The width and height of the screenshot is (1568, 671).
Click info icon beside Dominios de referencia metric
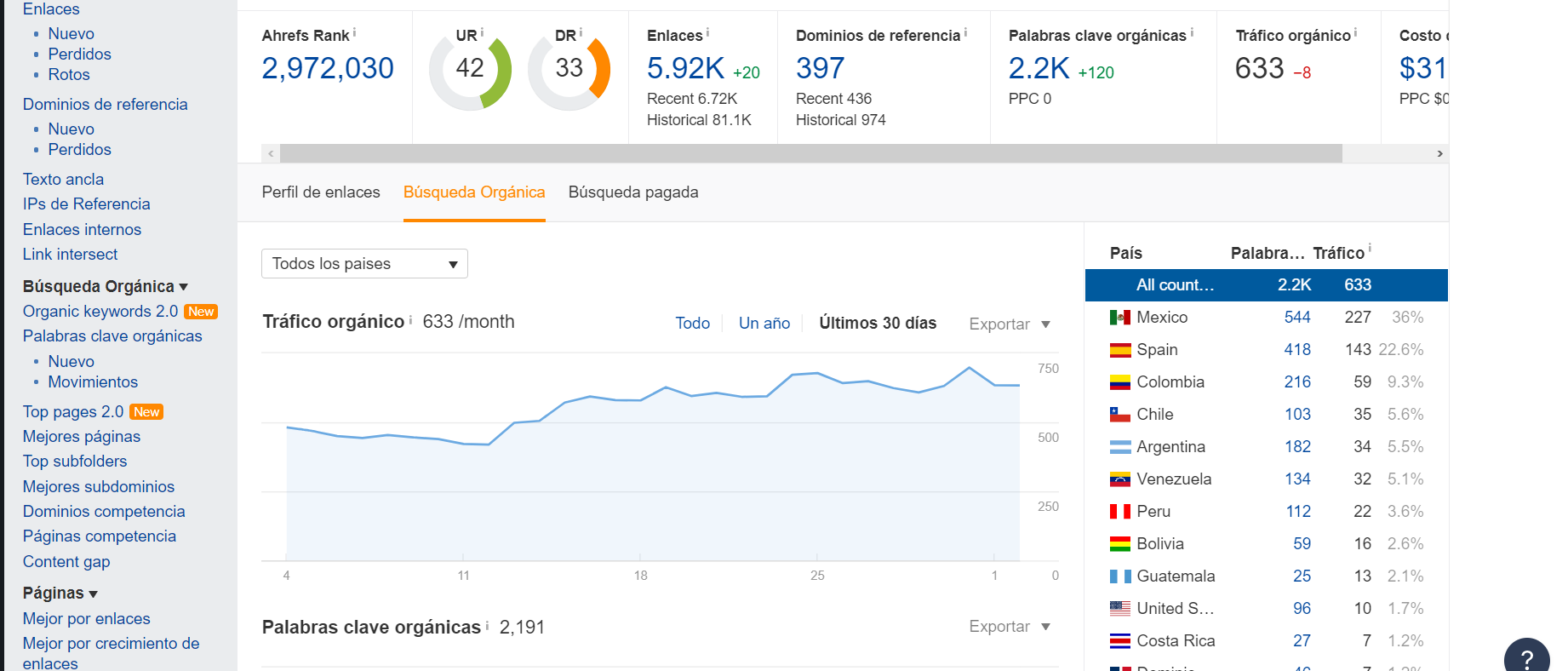click(x=965, y=32)
